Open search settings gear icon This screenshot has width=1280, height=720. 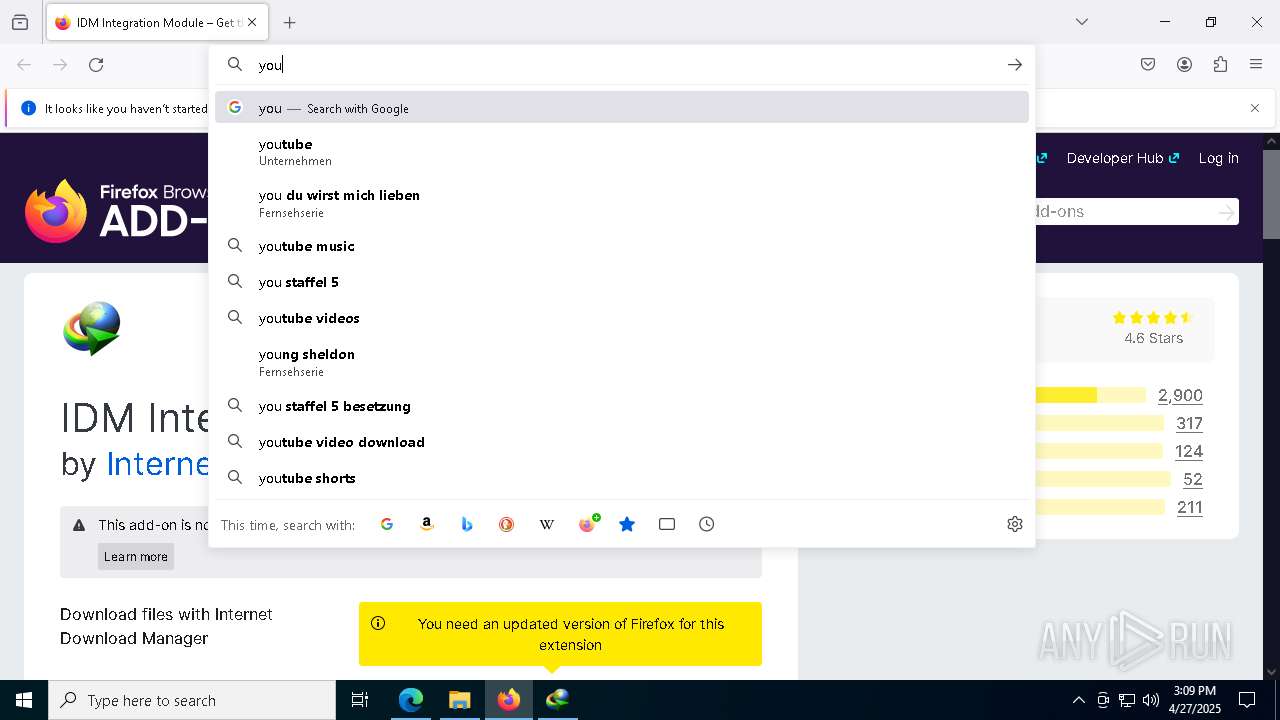click(1015, 524)
